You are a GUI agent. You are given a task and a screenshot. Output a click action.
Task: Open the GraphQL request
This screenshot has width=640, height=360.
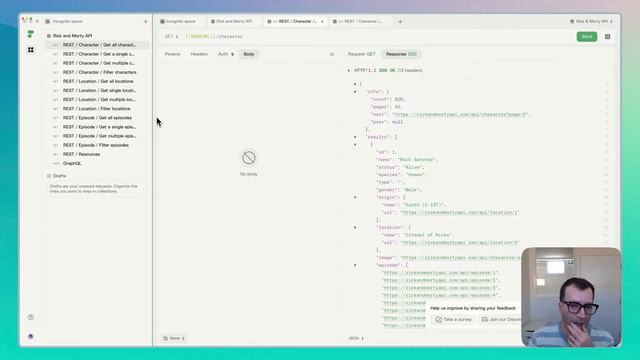pyautogui.click(x=97, y=163)
